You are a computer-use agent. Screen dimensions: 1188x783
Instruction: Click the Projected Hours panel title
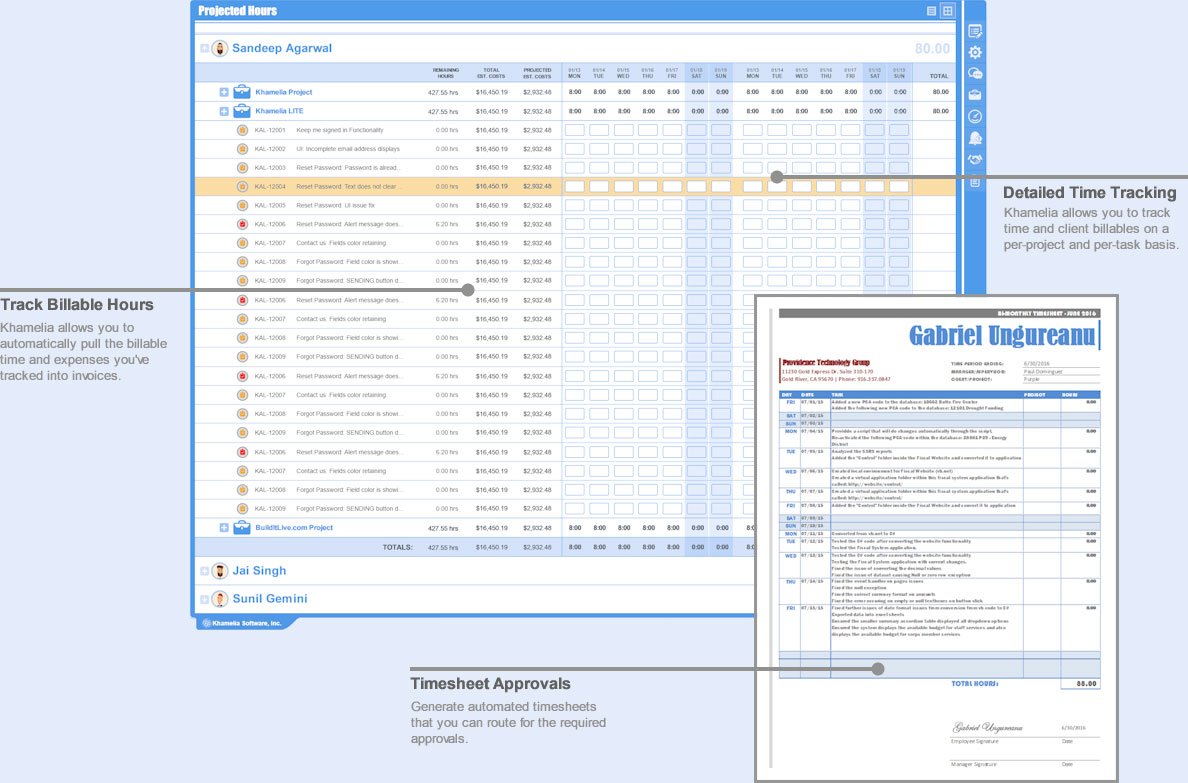click(x=237, y=11)
